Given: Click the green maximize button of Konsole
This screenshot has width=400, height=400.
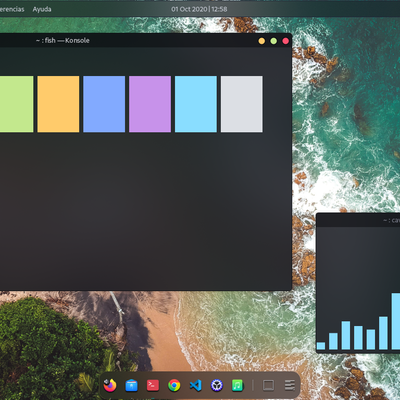Looking at the screenshot, I should pos(274,41).
